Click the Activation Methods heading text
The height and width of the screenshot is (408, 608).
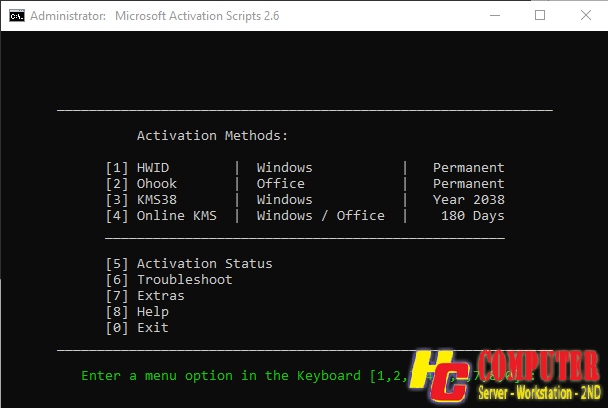tap(212, 136)
